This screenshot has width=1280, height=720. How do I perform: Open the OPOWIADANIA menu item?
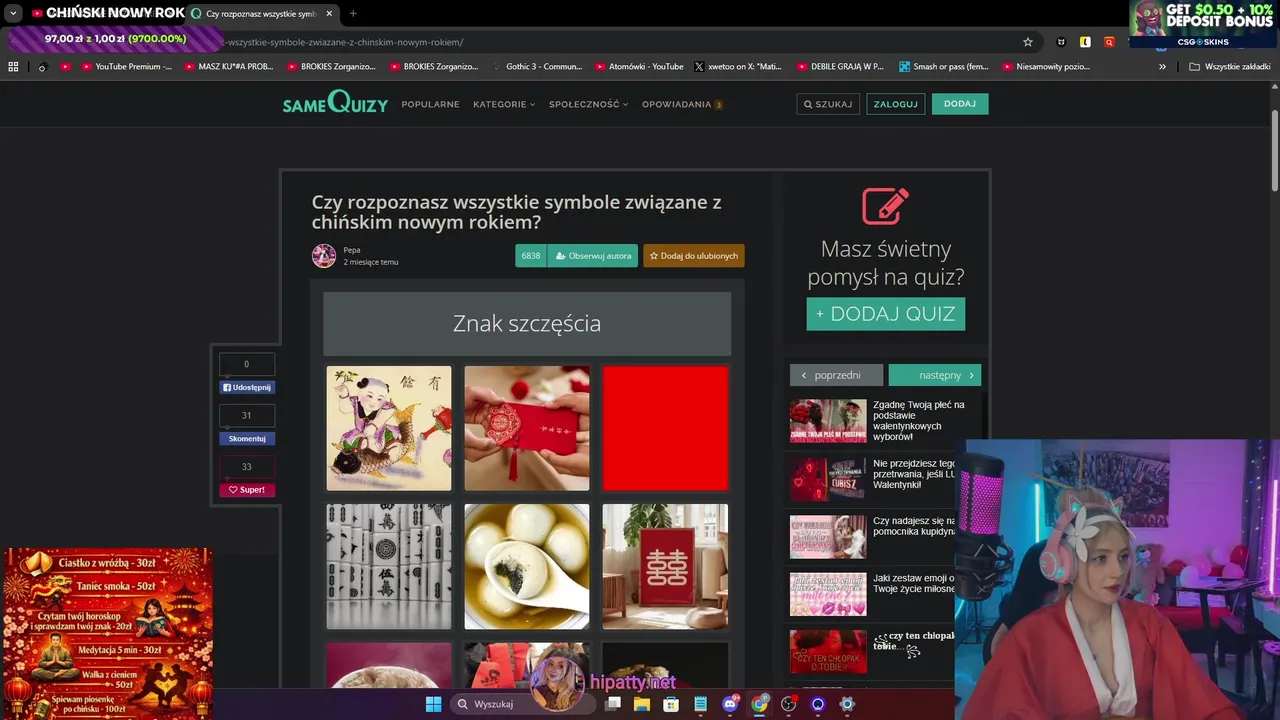point(682,104)
